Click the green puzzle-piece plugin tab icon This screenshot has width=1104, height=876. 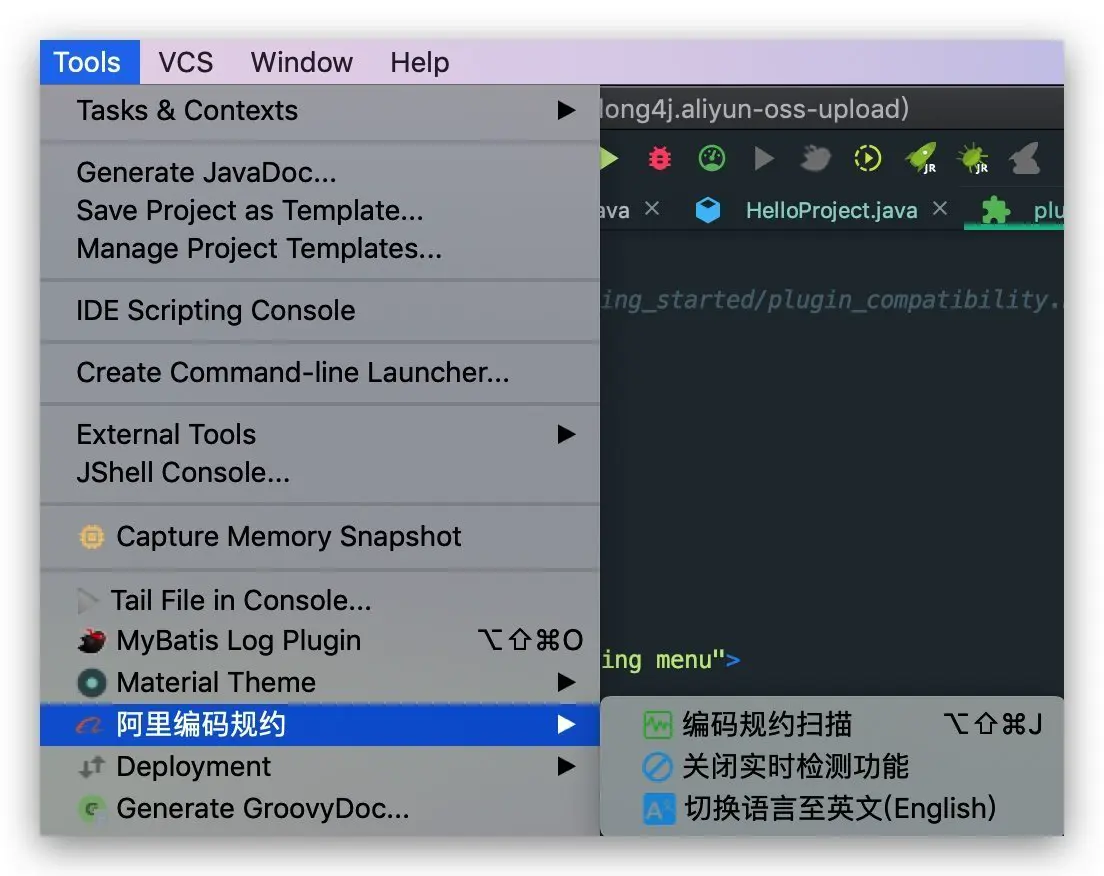[x=995, y=211]
